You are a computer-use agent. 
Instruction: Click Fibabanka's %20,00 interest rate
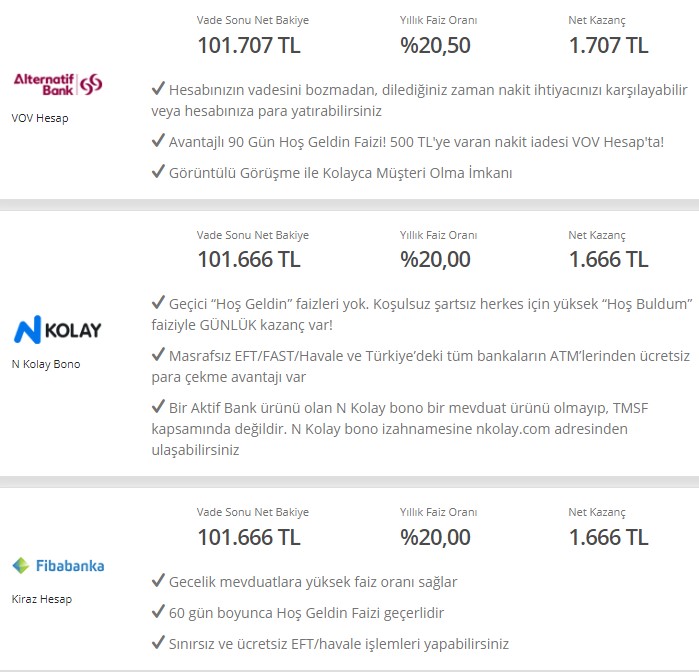[x=435, y=537]
